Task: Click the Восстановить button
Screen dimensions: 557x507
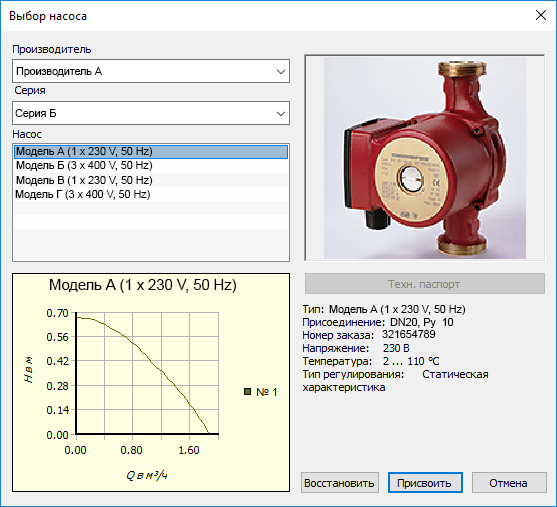Action: pos(340,483)
